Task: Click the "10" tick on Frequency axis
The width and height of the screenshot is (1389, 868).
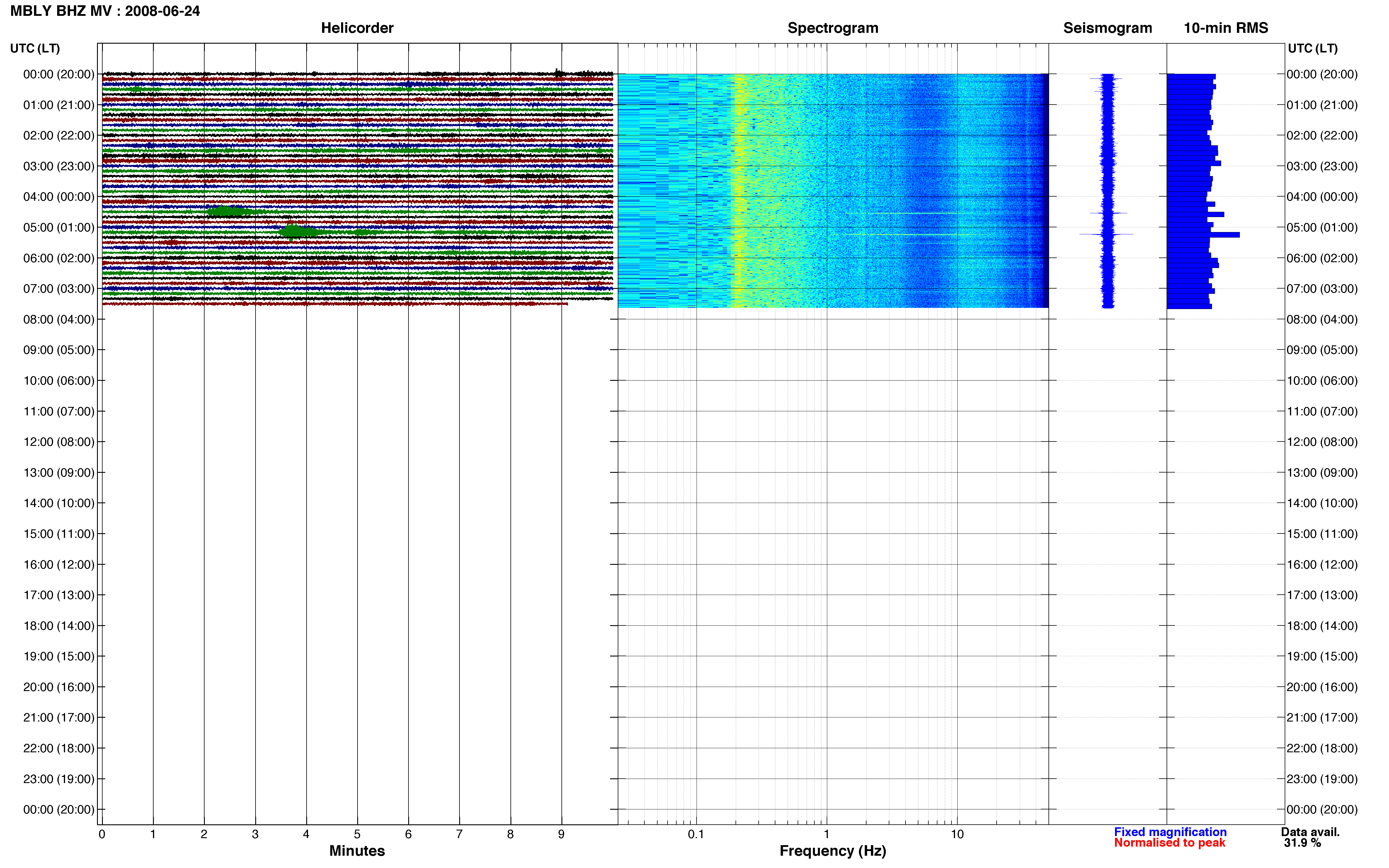Action: 957,835
